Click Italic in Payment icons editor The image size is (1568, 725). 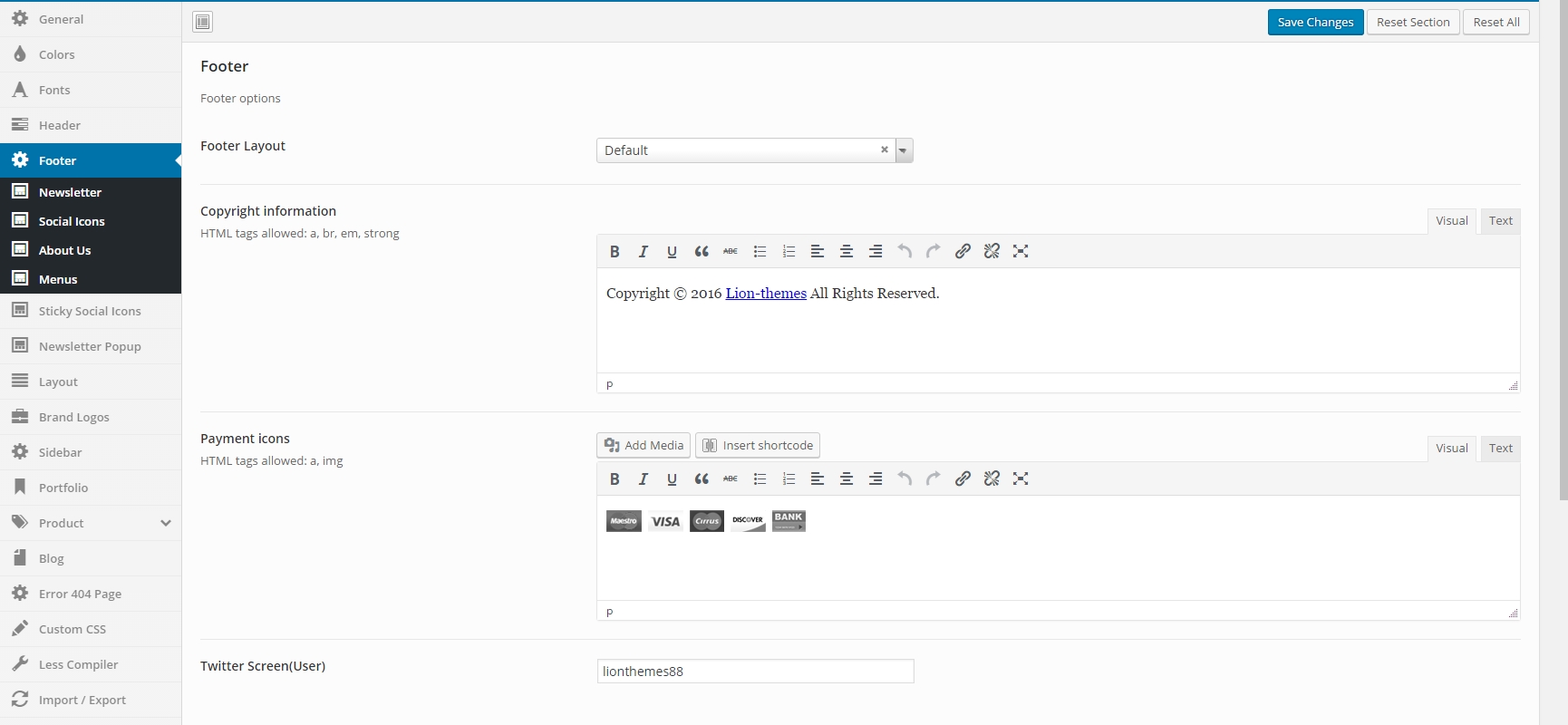tap(644, 478)
